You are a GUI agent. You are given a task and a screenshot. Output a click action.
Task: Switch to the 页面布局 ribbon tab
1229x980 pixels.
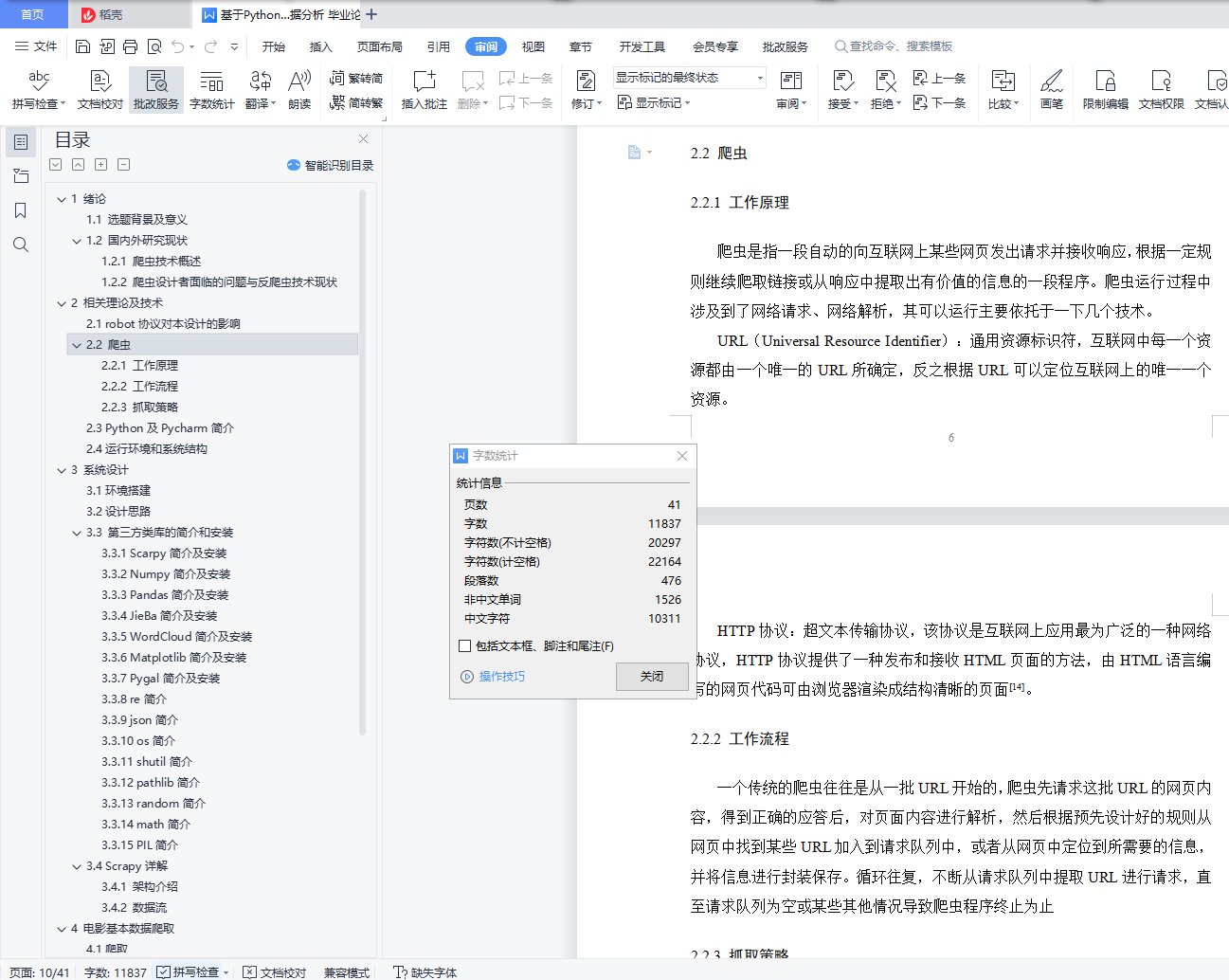(380, 46)
